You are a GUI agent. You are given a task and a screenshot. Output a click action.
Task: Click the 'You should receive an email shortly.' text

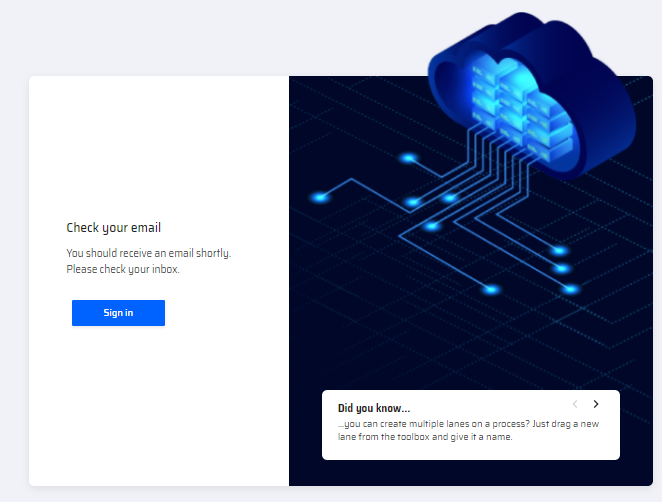pos(149,253)
